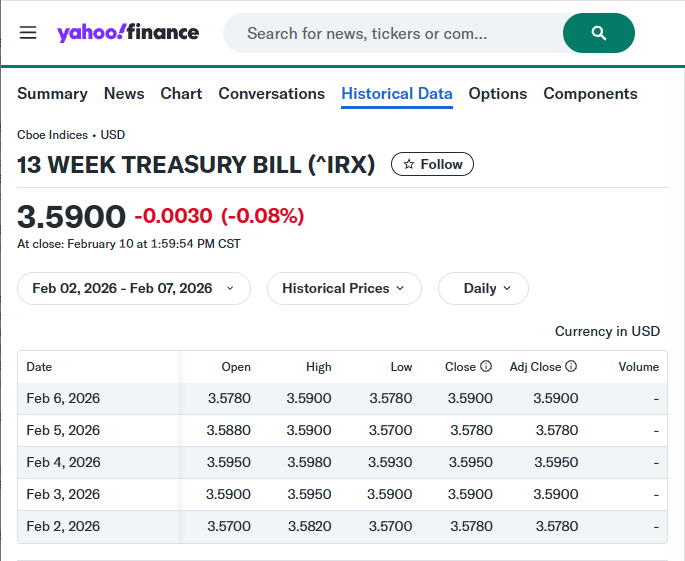Select the Historical Data tab

click(x=397, y=93)
